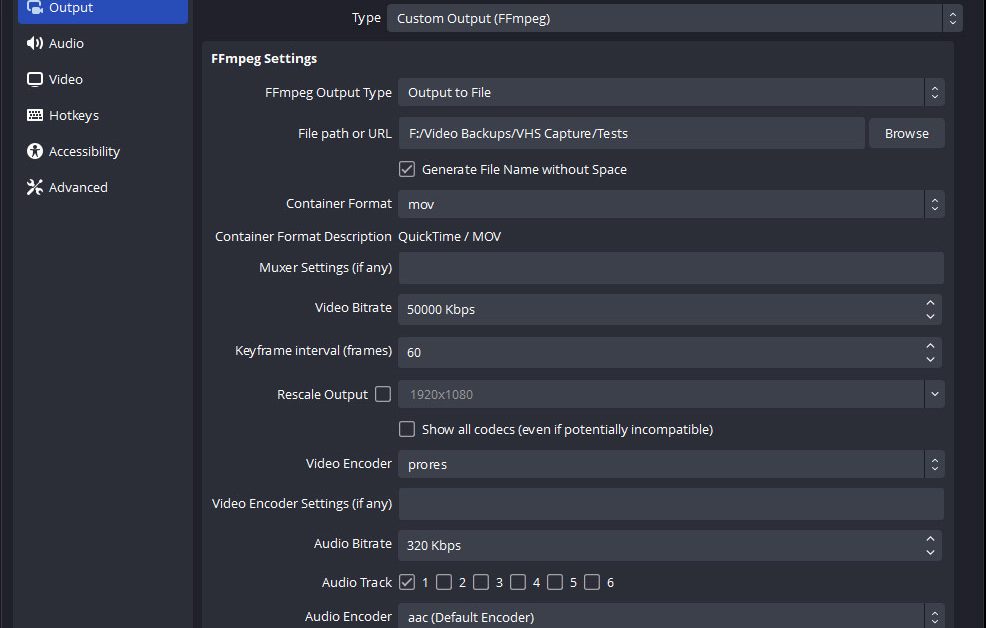Click the Browse button
The height and width of the screenshot is (628, 986).
[x=906, y=134]
